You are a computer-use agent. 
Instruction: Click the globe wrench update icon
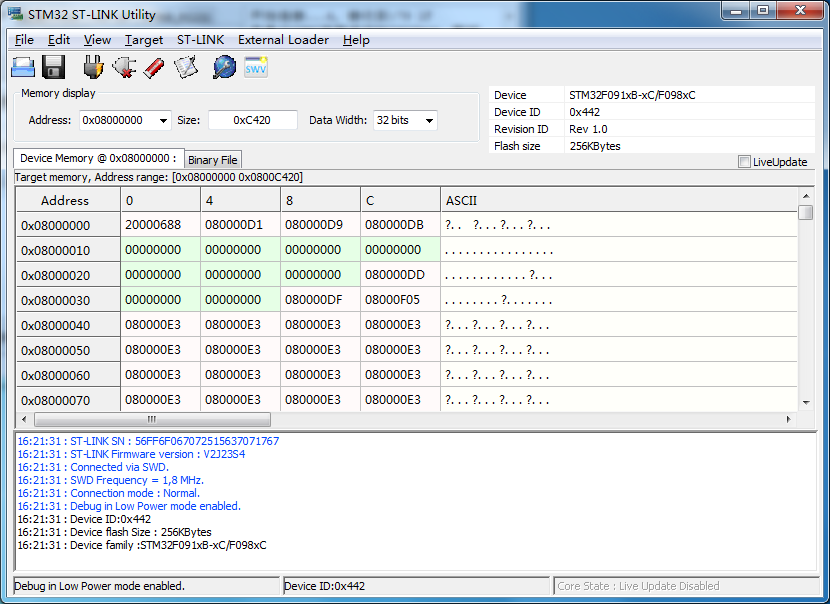(224, 68)
